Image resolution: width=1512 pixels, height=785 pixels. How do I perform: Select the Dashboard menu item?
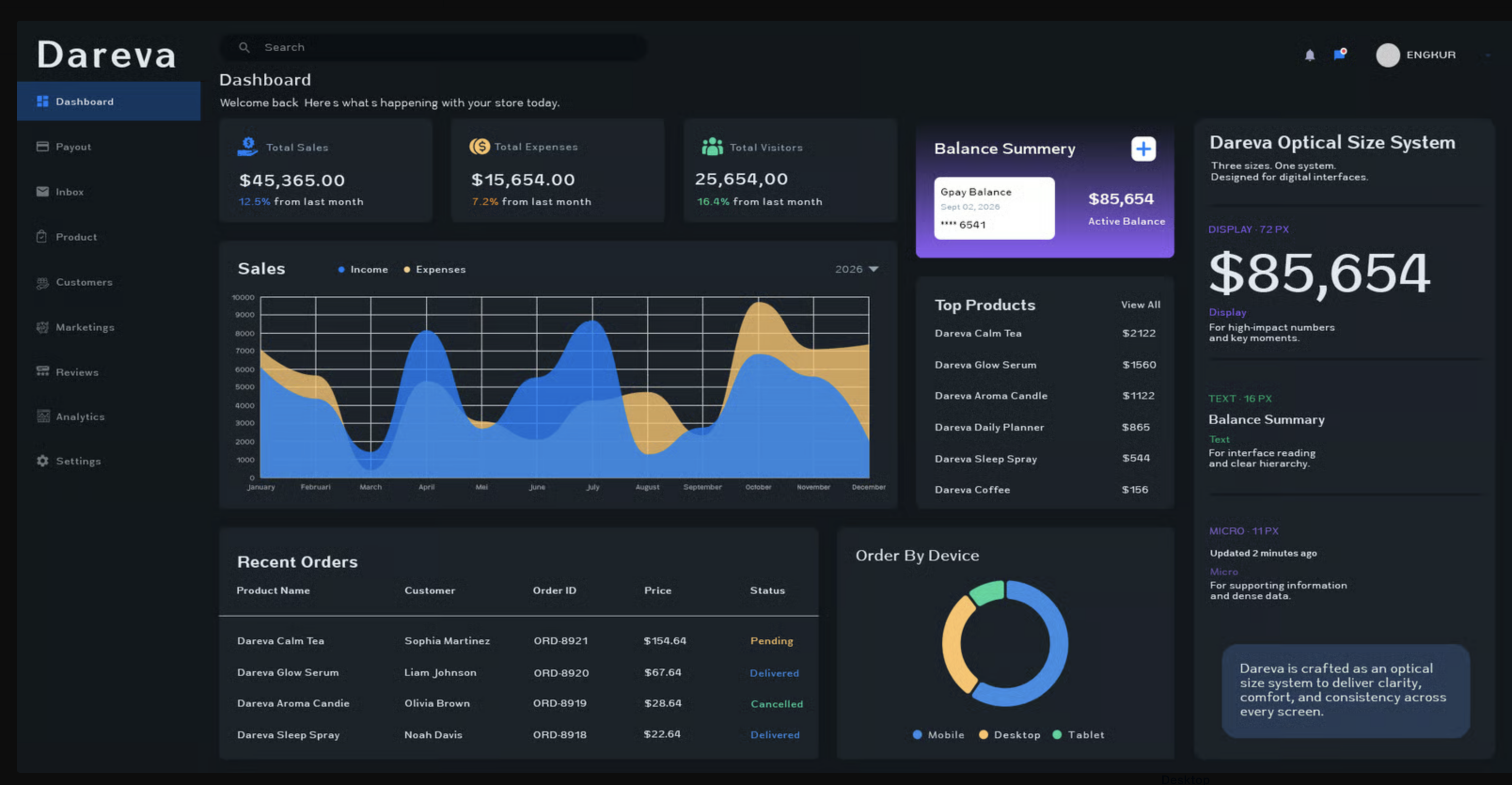click(x=109, y=102)
